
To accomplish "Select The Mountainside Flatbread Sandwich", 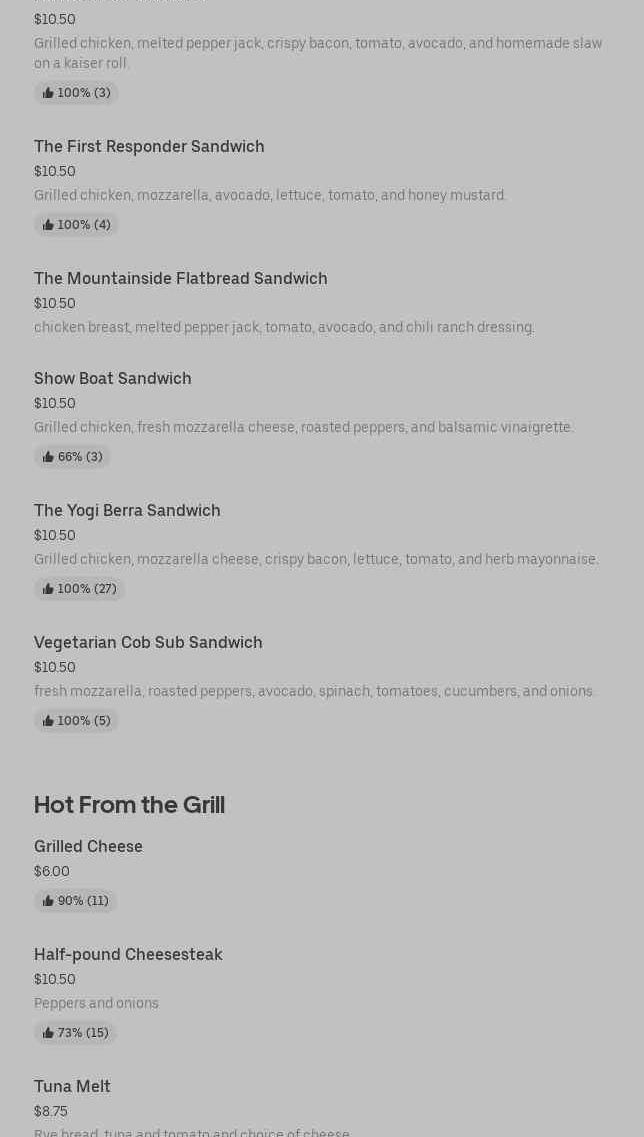I will coord(180,279).
